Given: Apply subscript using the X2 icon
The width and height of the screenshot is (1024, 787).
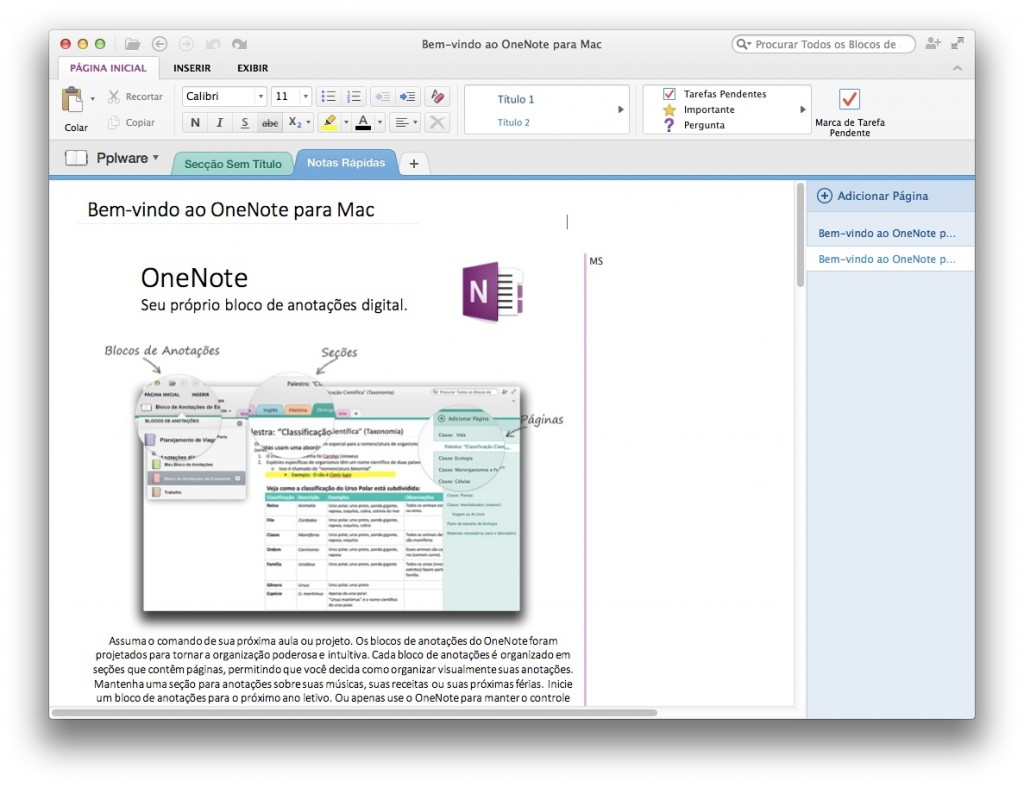Looking at the screenshot, I should tap(296, 121).
